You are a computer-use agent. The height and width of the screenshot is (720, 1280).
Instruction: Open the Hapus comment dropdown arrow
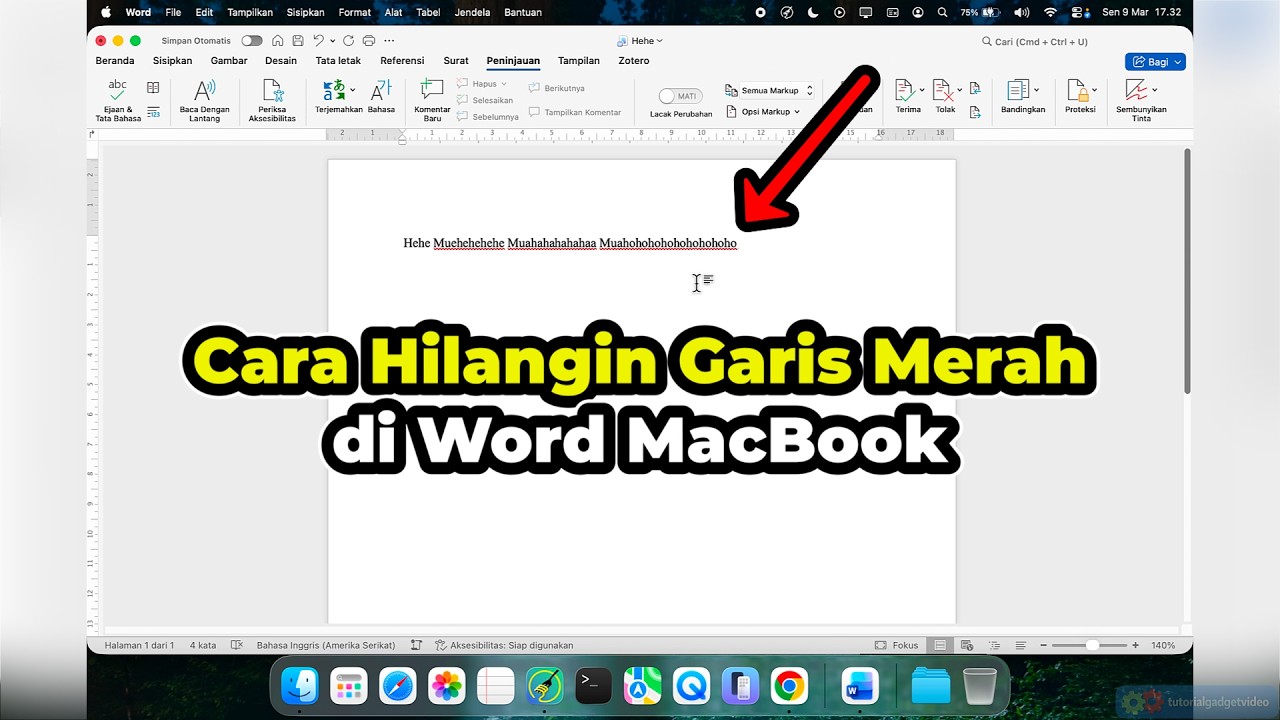click(x=504, y=84)
